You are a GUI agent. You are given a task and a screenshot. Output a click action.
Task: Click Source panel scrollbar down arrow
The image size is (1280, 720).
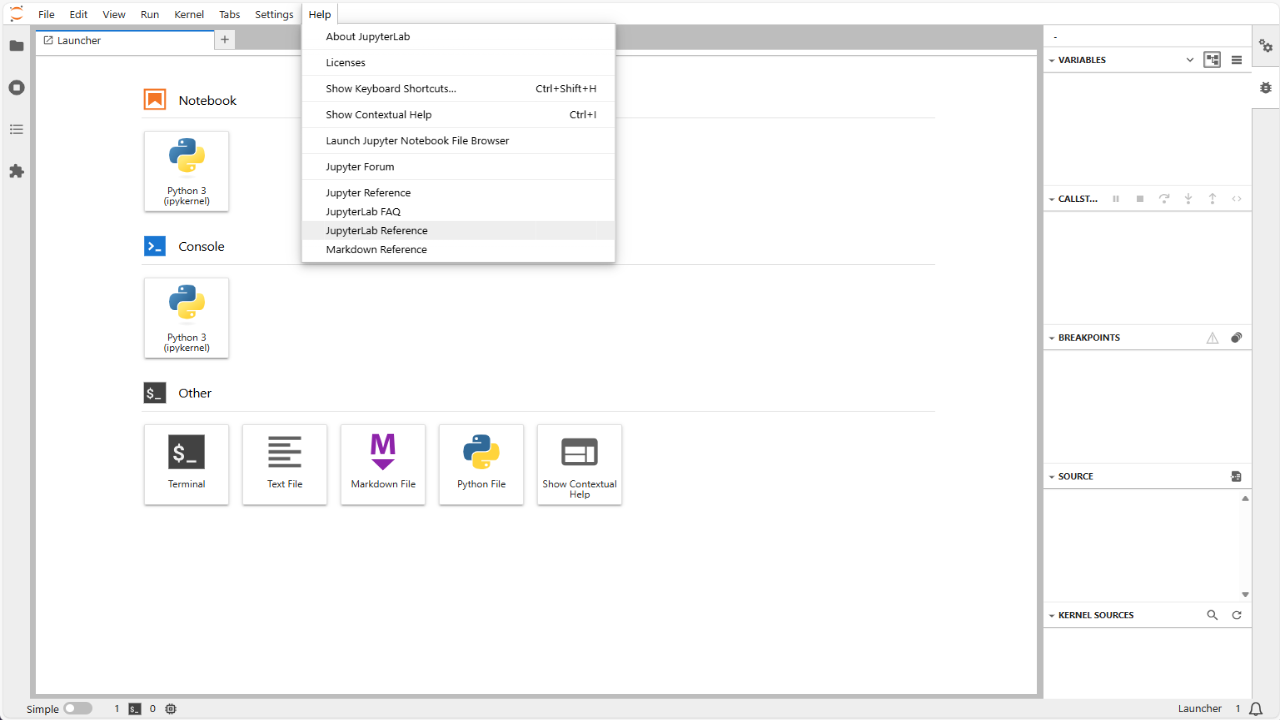1245,595
